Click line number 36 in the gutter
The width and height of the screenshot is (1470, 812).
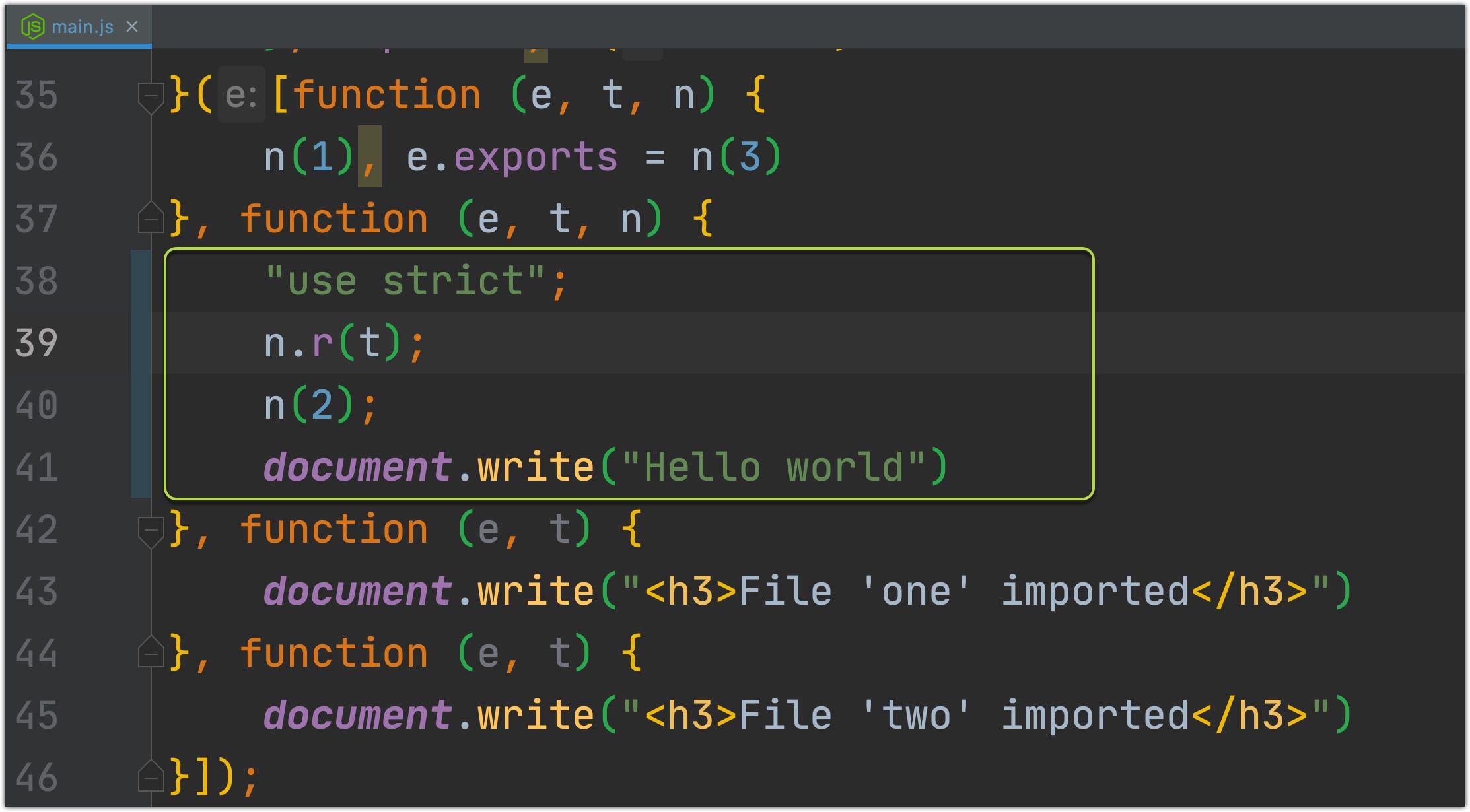(x=36, y=157)
